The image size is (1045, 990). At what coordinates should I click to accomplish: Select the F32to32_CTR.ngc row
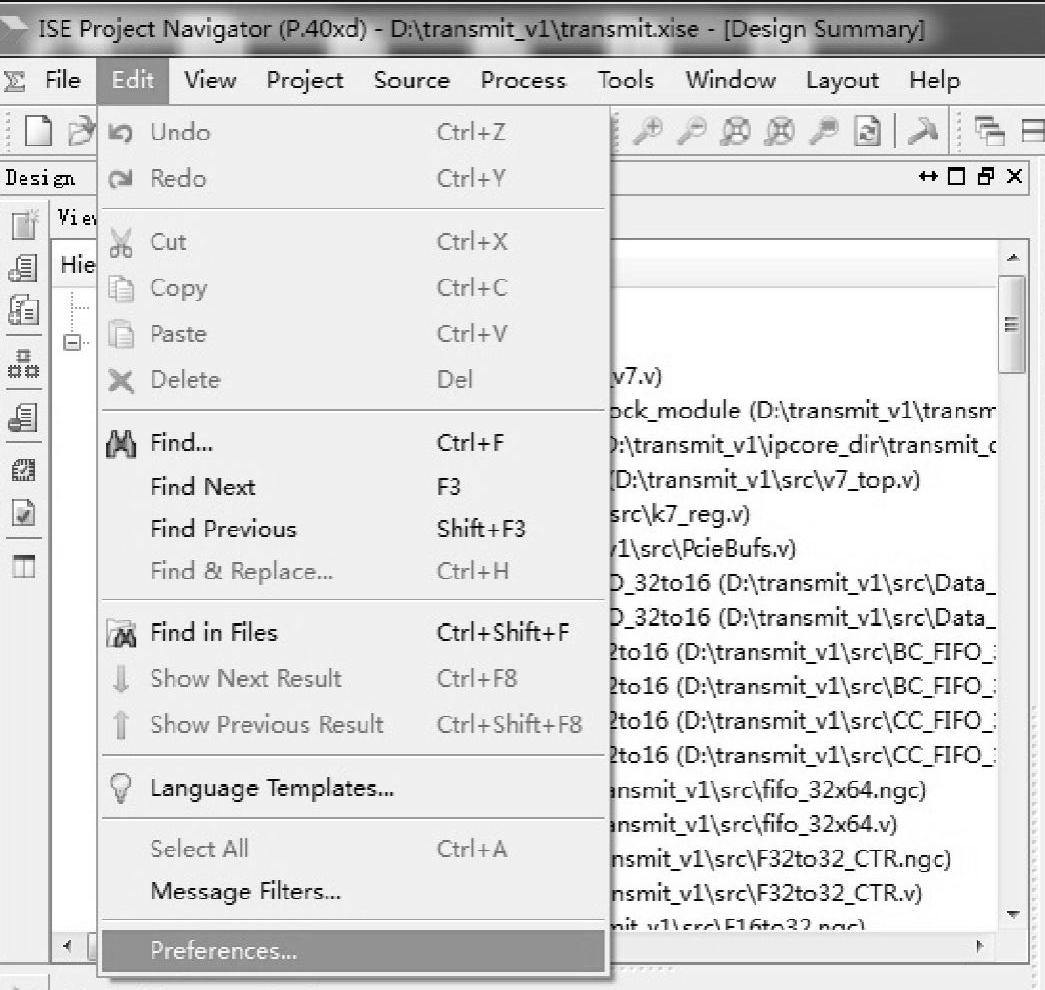pos(780,859)
